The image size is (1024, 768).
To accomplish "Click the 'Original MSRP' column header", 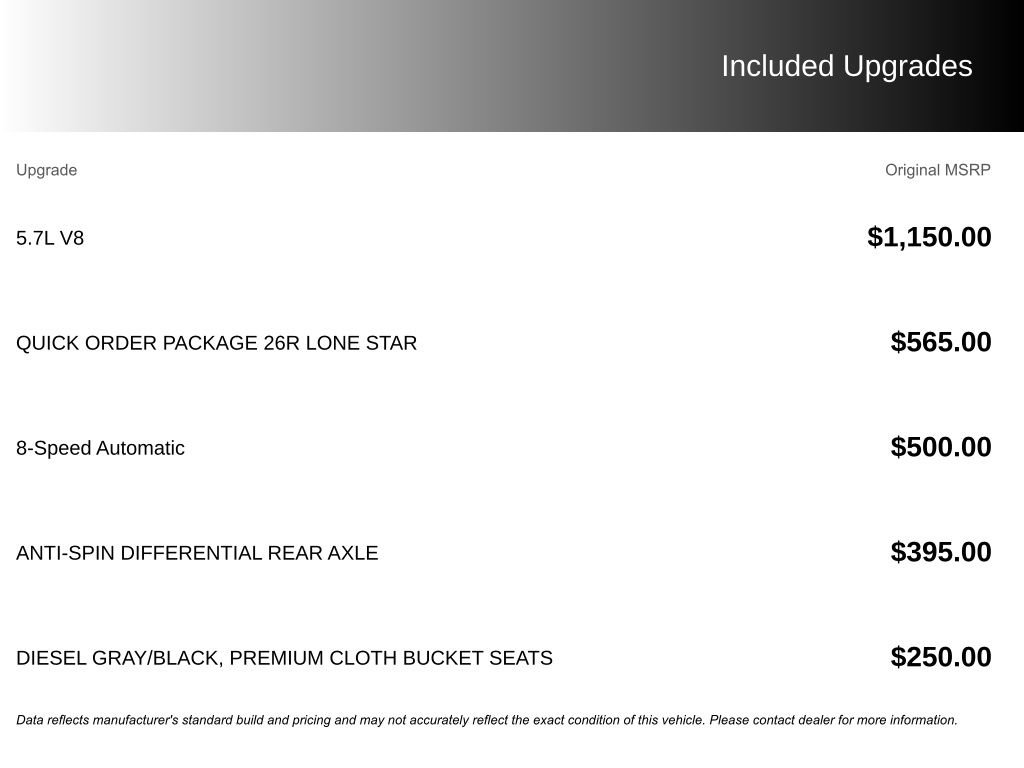I will click(937, 170).
